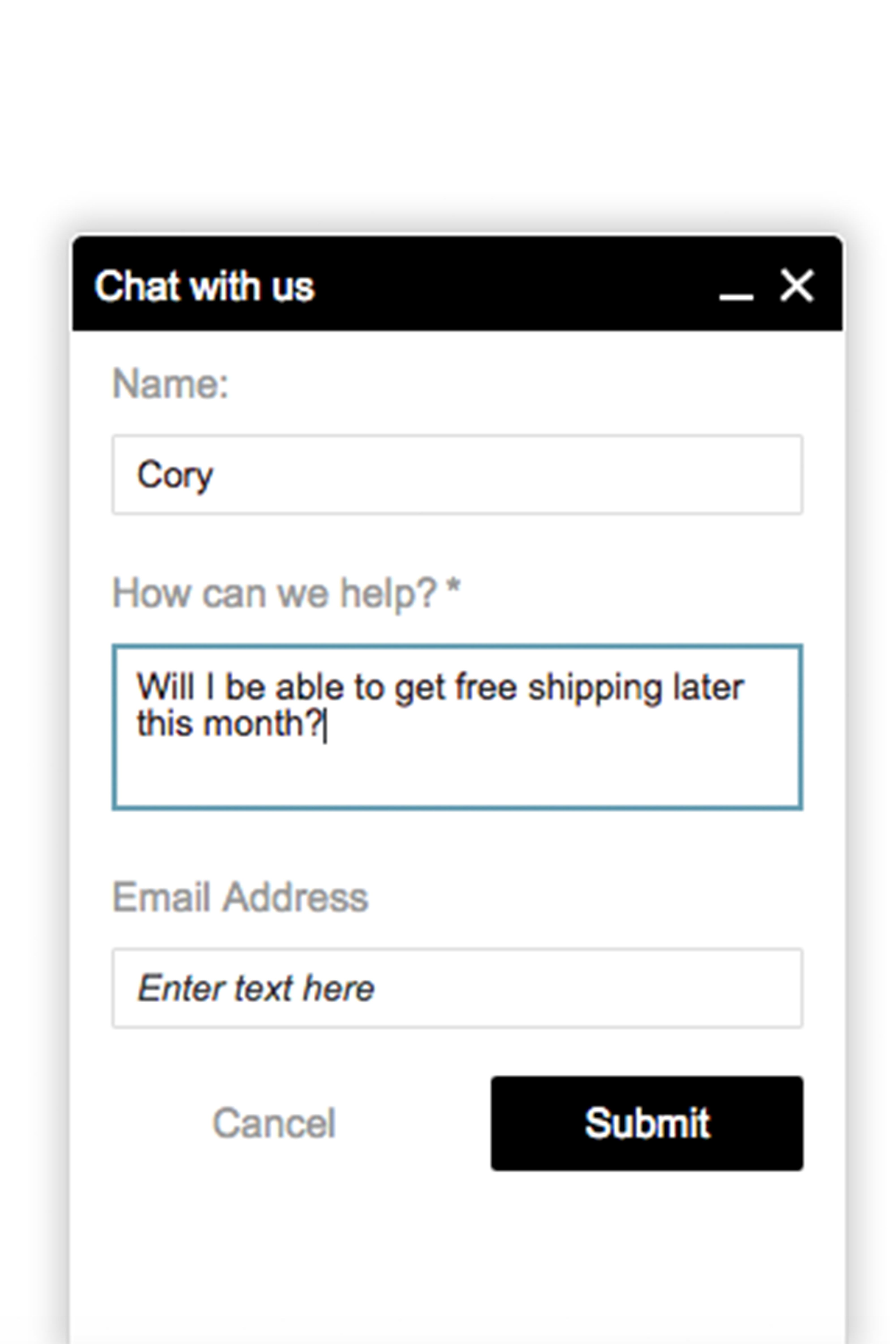Viewport: 896px width, 1344px height.
Task: Click the Enter text here placeholder
Action: [255, 988]
